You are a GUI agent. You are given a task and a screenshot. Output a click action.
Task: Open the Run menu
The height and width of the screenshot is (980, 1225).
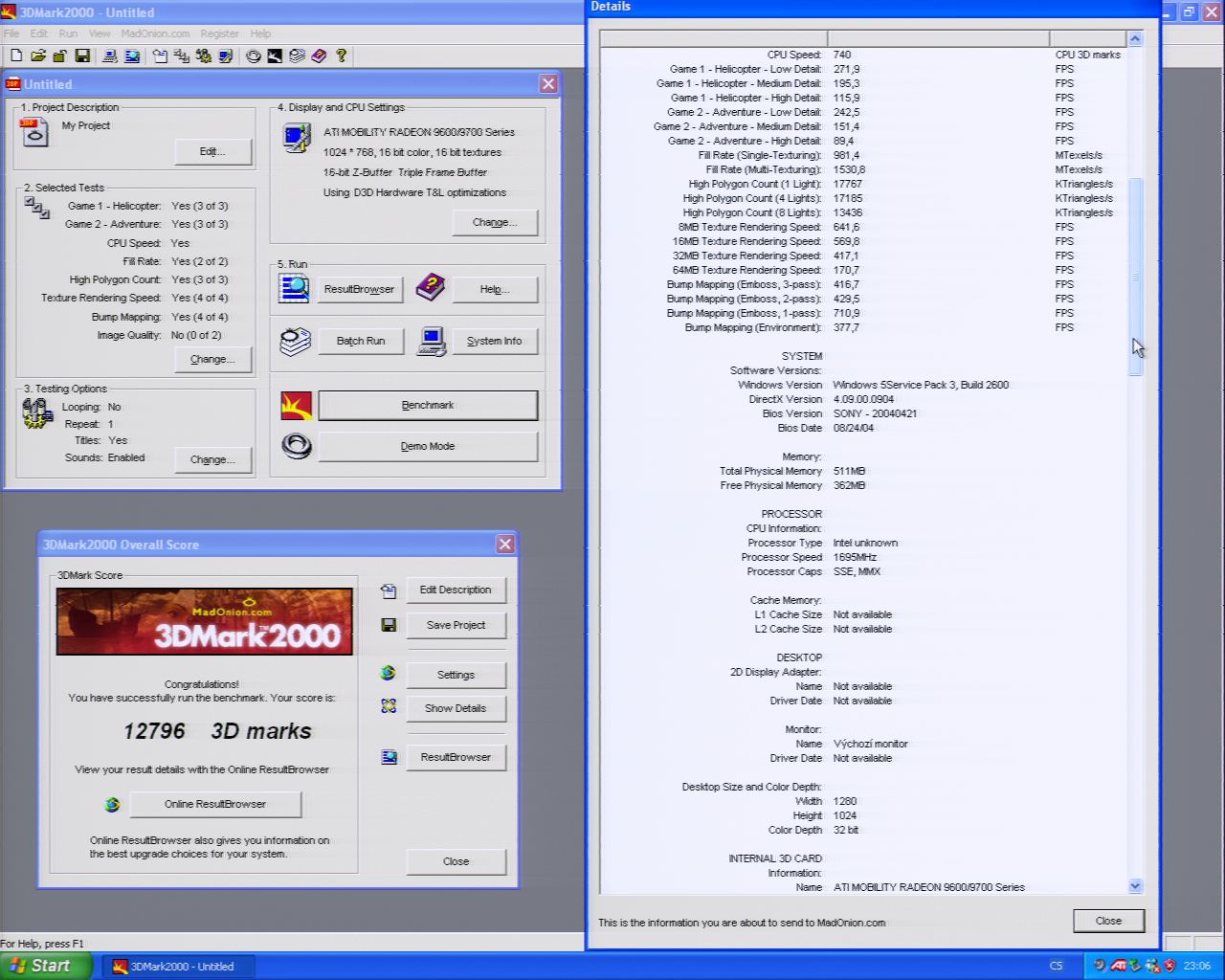[x=68, y=33]
